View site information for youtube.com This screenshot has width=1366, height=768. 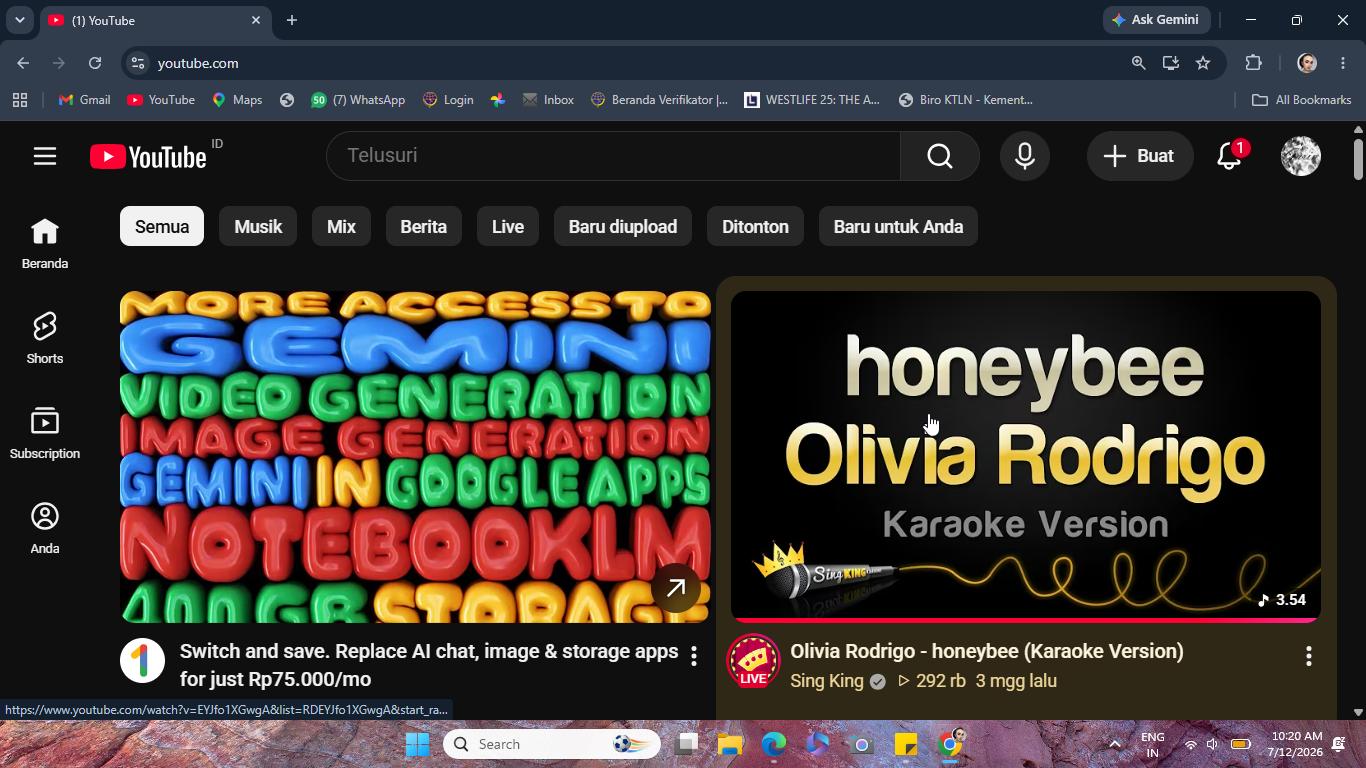(x=138, y=63)
